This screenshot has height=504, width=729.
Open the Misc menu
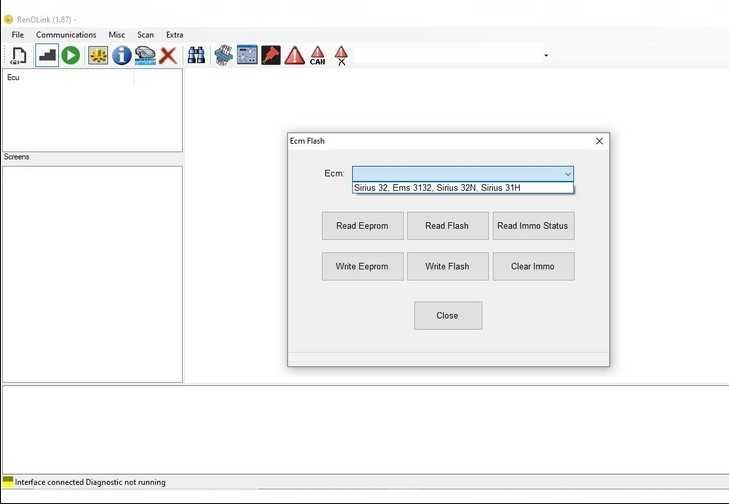[117, 35]
